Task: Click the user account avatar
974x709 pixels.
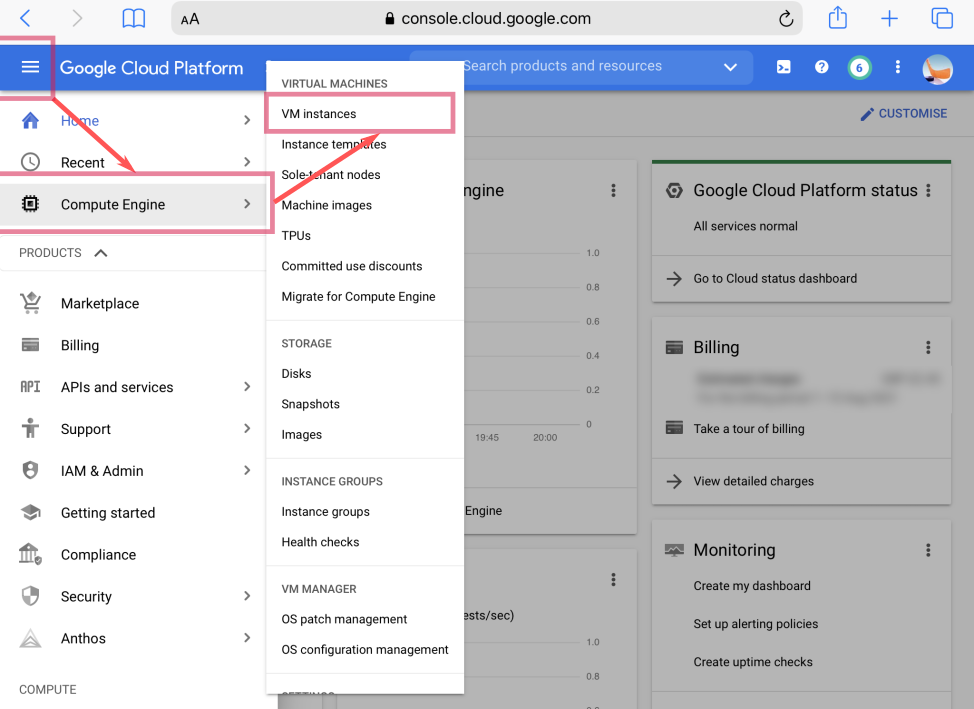Action: [x=937, y=68]
